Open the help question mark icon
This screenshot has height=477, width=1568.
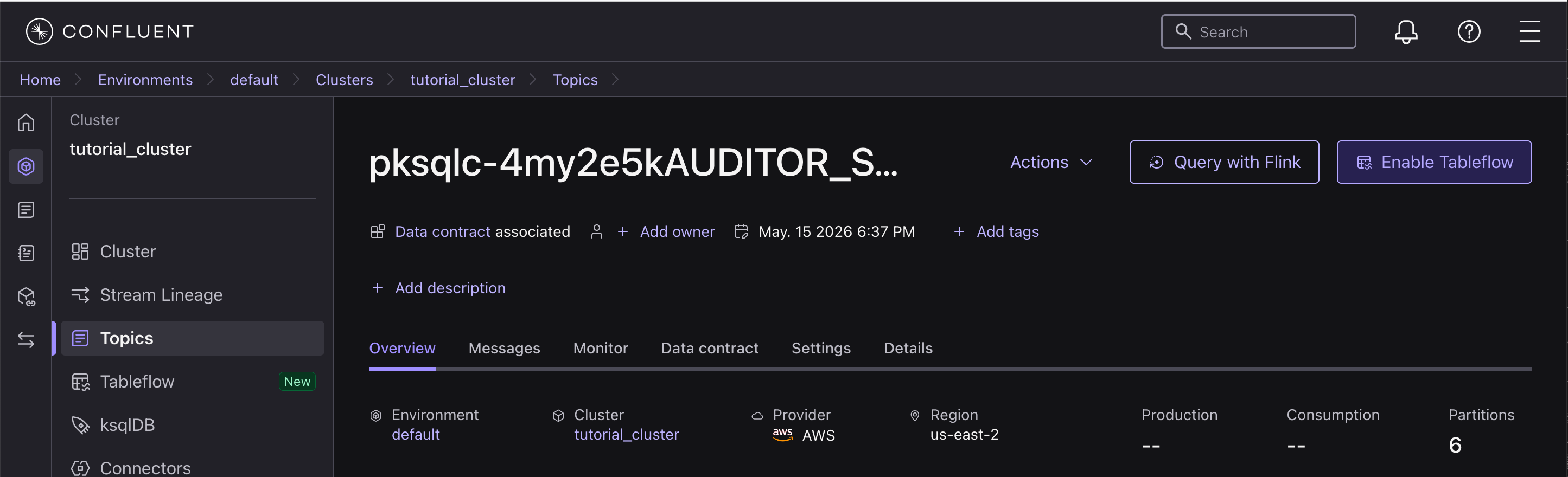pos(1469,31)
